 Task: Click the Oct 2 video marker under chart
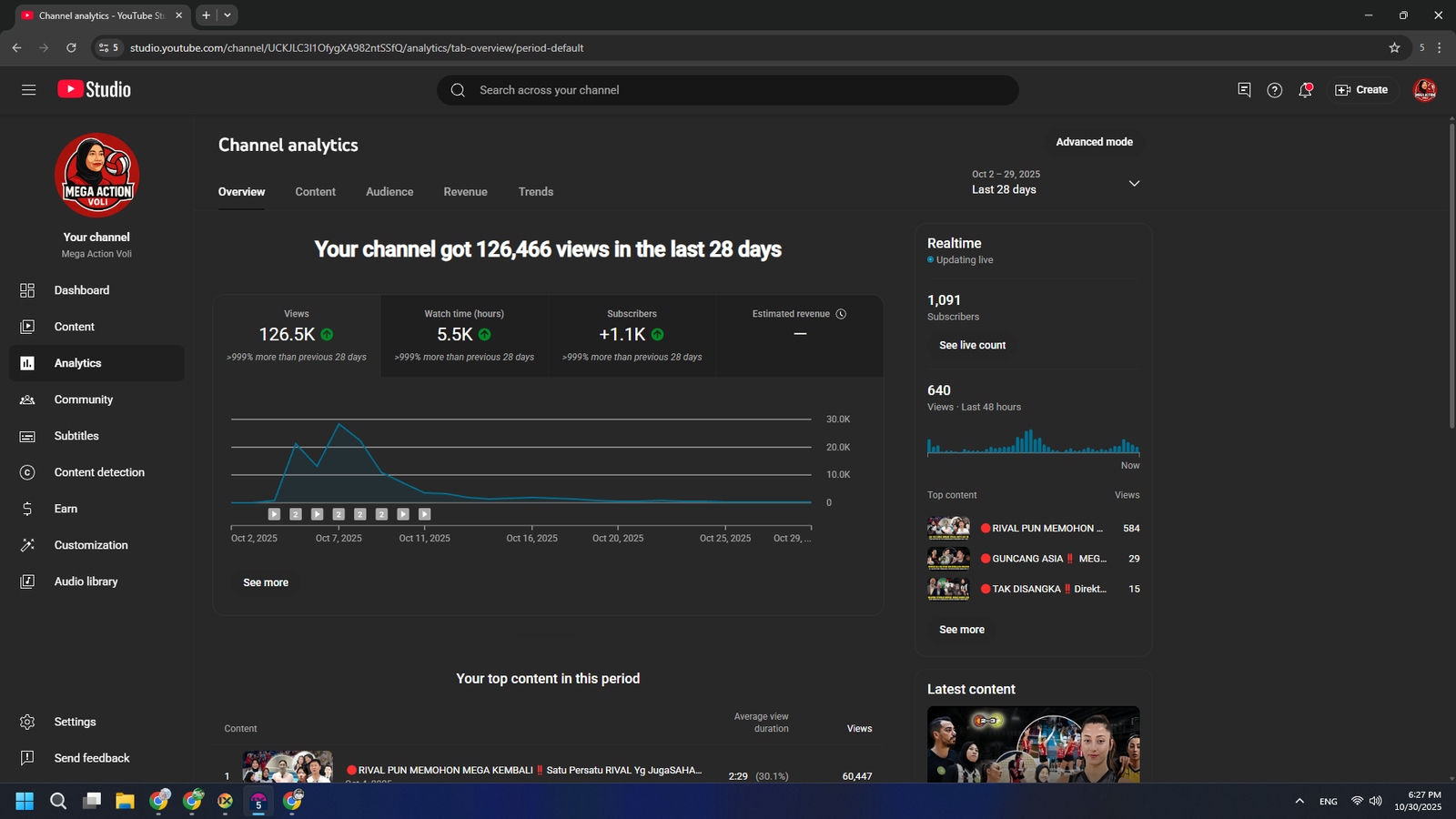[x=274, y=514]
